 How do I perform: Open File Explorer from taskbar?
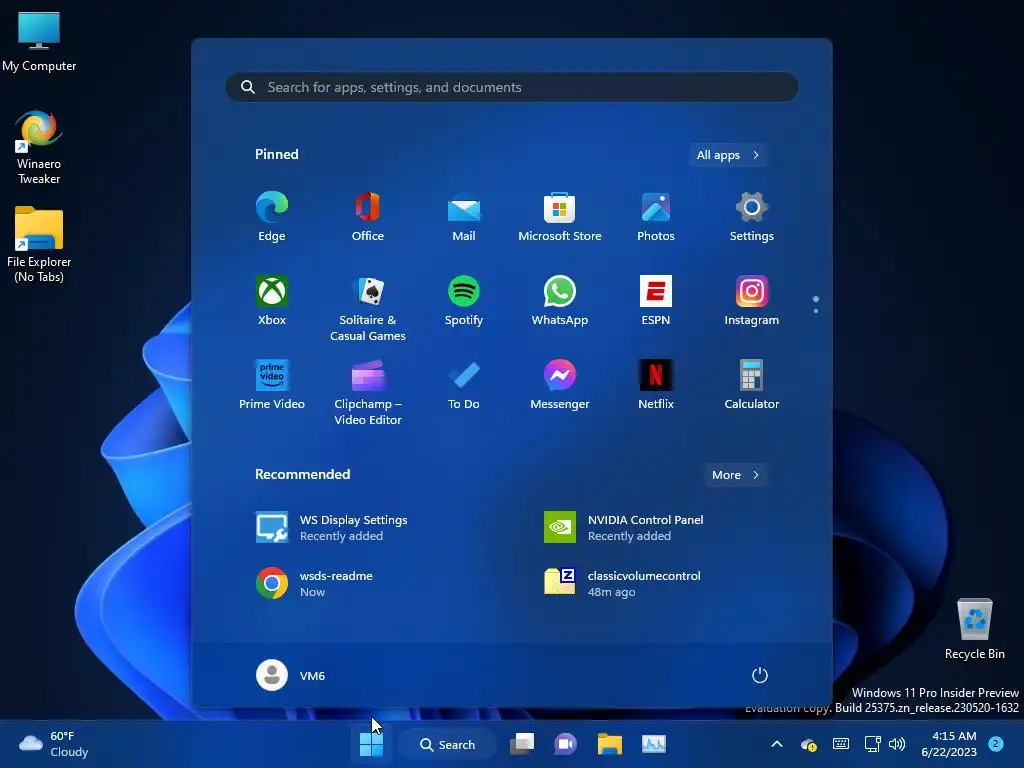pos(609,744)
